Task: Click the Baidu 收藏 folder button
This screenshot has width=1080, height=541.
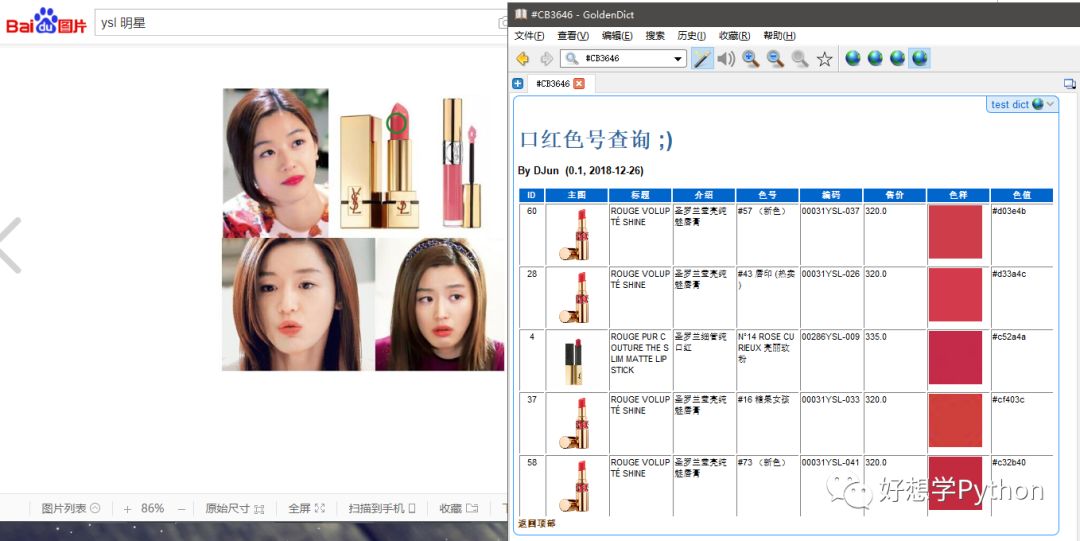Action: tap(459, 509)
